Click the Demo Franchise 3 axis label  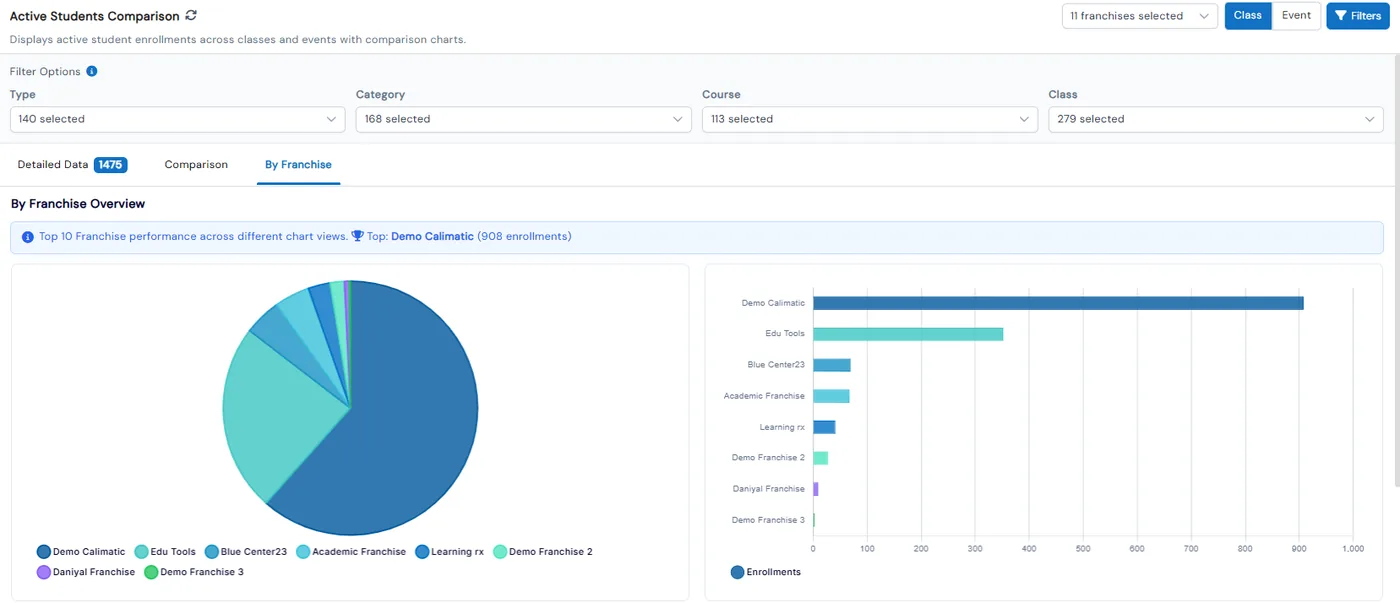(768, 520)
